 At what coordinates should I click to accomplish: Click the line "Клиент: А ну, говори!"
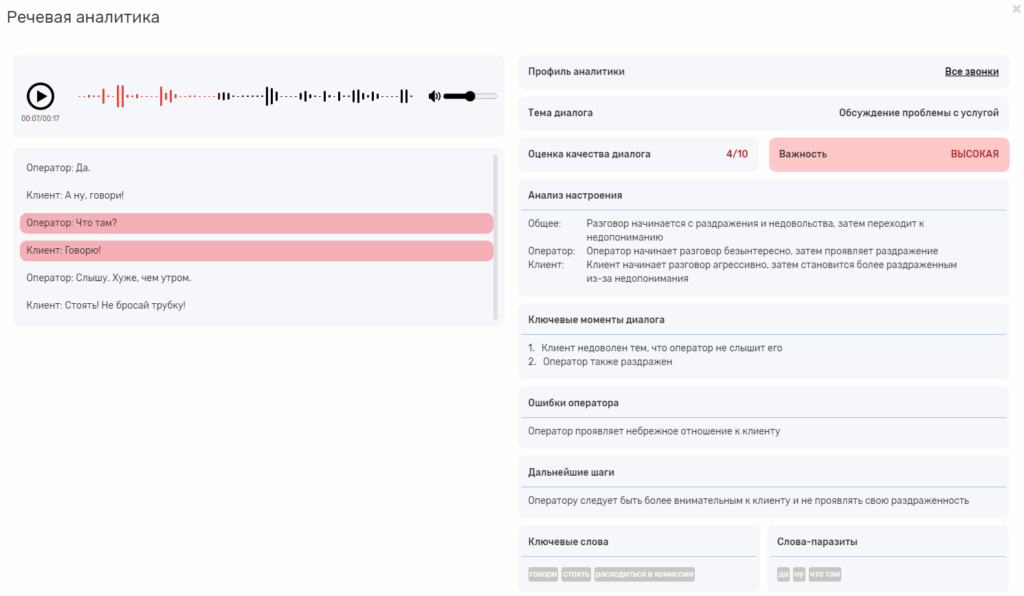tap(75, 195)
